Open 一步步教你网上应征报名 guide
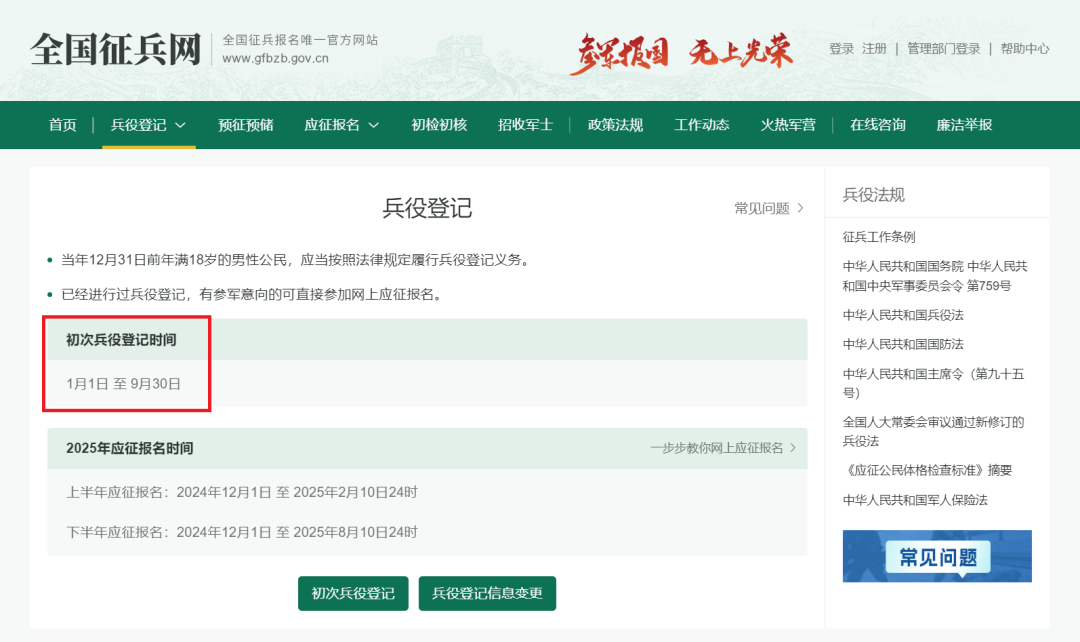The width and height of the screenshot is (1080, 642). coord(716,449)
